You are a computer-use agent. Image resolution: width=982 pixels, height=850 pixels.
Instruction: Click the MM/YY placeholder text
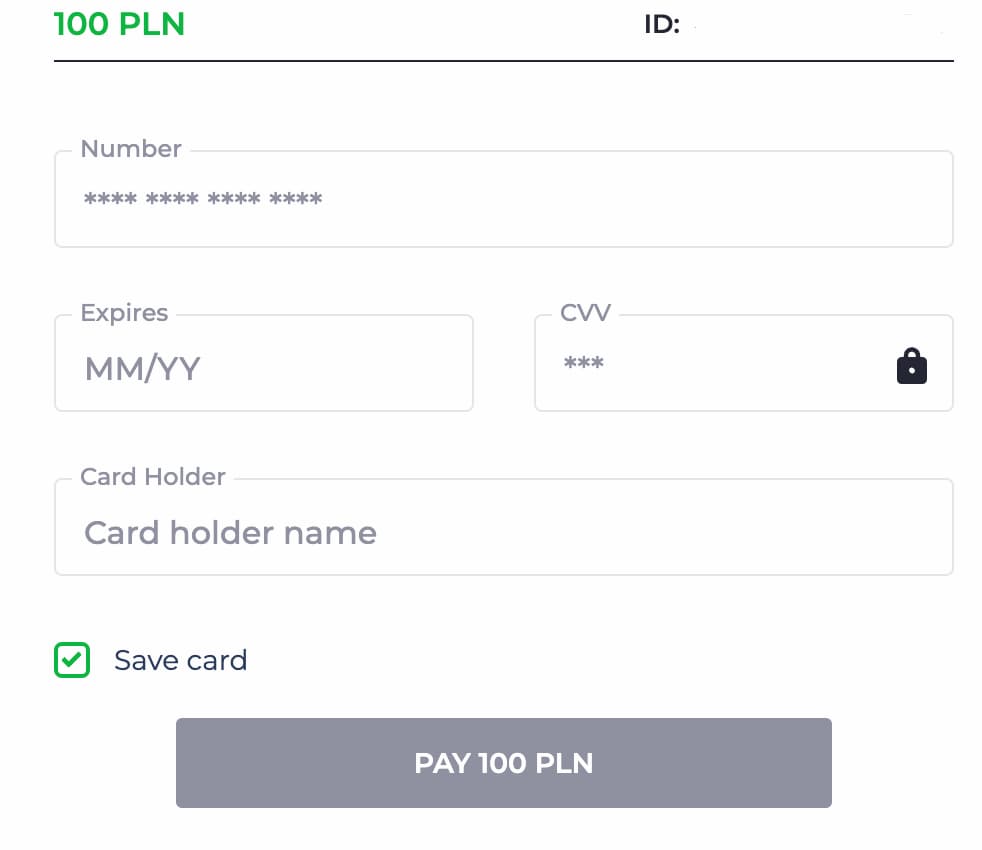point(142,368)
